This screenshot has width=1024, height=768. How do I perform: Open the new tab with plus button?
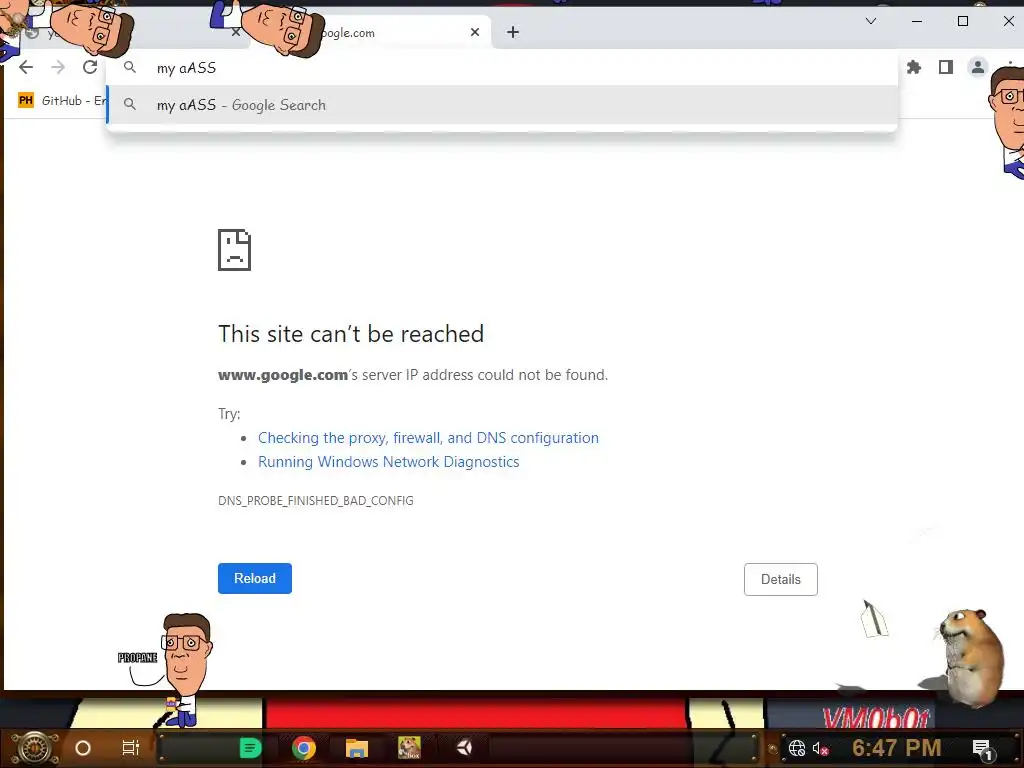coord(513,32)
